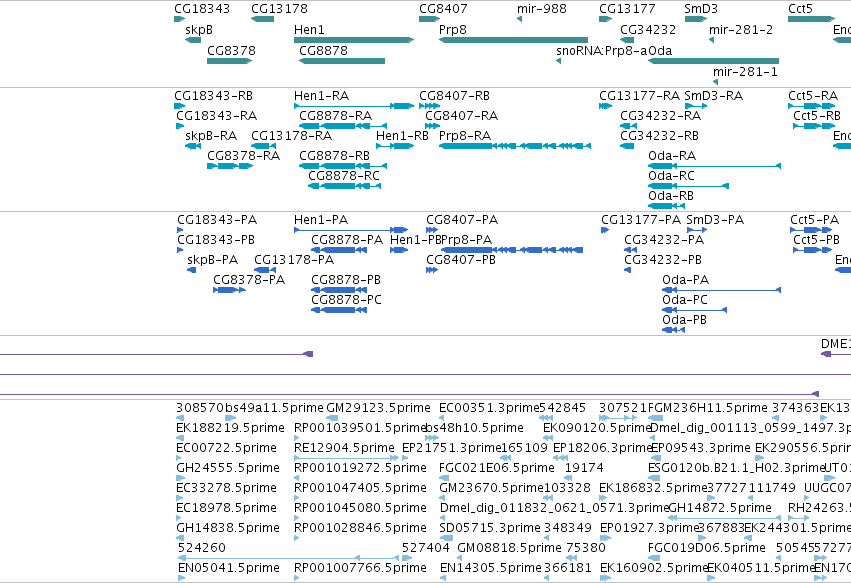Select the CG13178 gene glyph

(x=263, y=19)
